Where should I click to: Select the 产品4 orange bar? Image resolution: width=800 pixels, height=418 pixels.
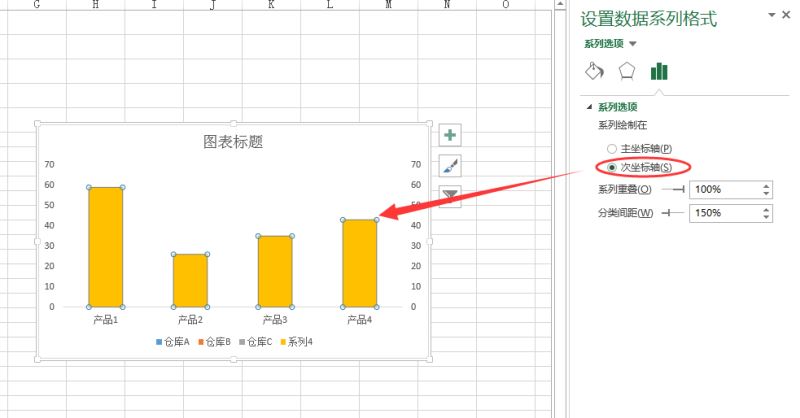[x=360, y=263]
